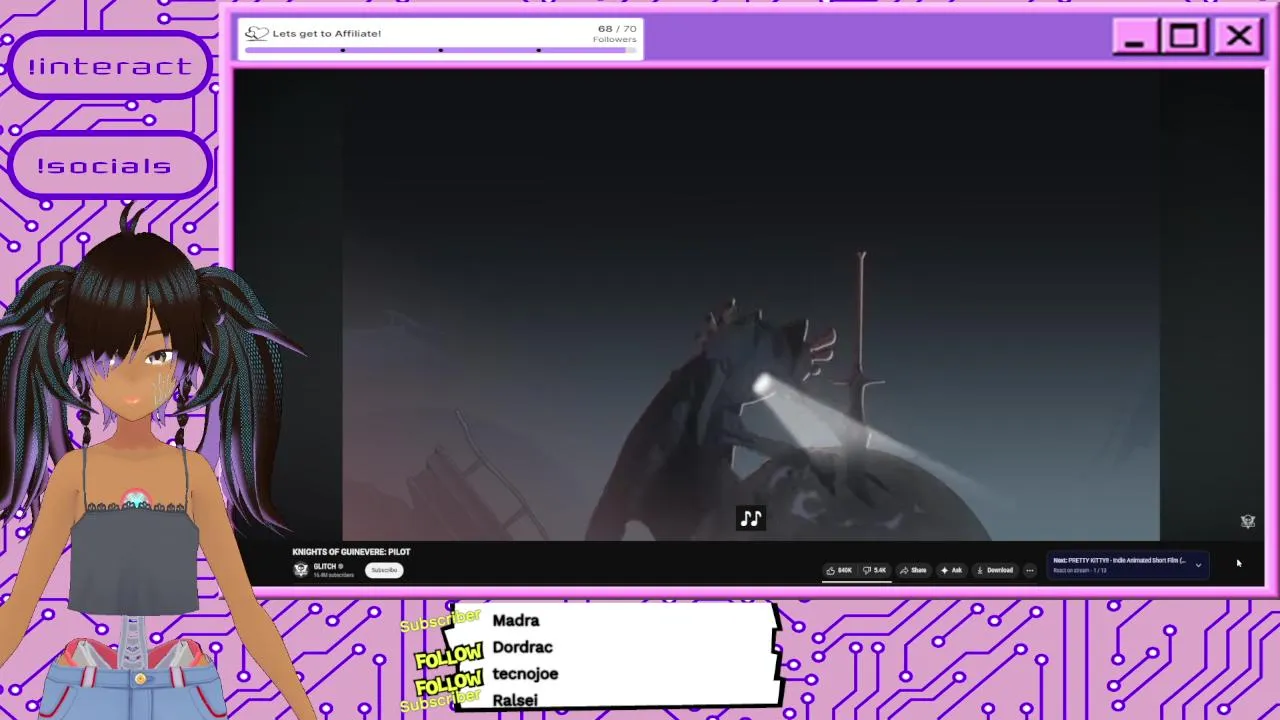The image size is (1280, 720).
Task: Like the video showing 840K likes
Action: [839, 570]
